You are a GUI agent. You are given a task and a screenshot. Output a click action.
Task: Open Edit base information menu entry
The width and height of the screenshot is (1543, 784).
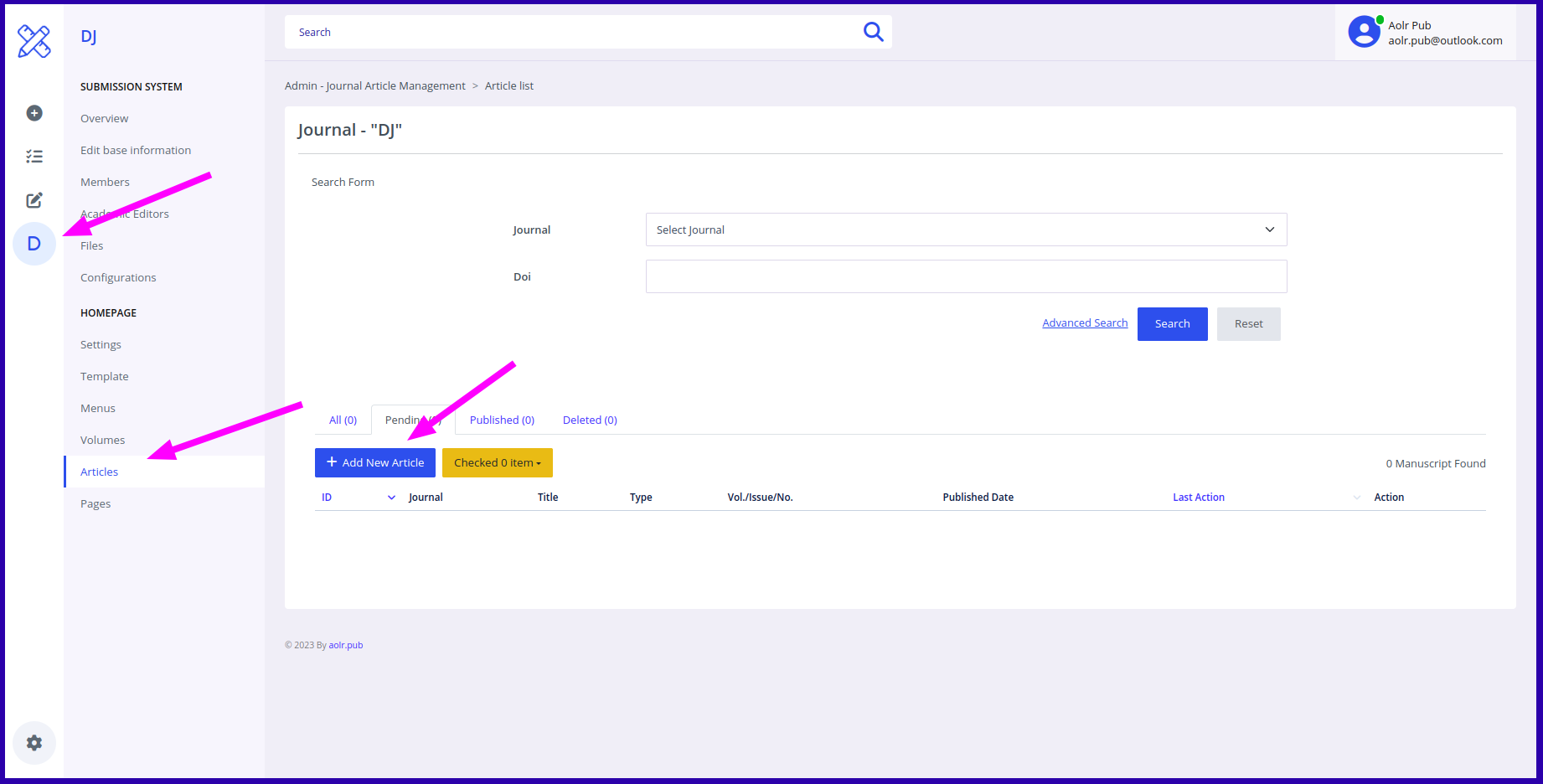click(x=135, y=150)
